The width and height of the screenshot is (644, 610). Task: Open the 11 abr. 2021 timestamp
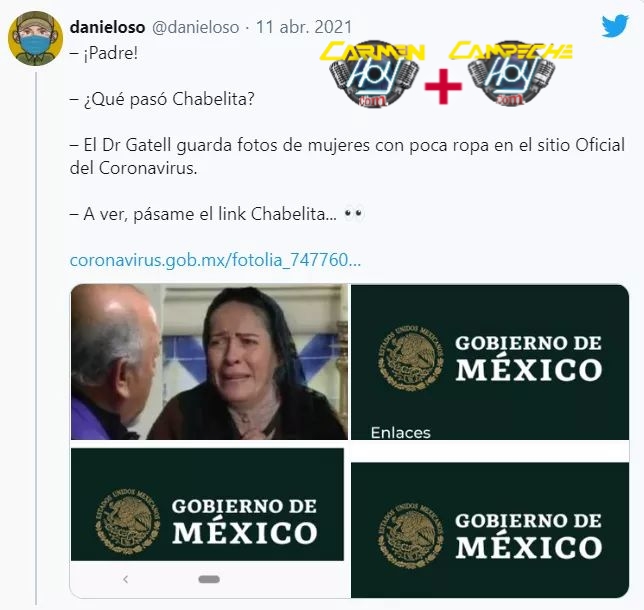tap(304, 28)
